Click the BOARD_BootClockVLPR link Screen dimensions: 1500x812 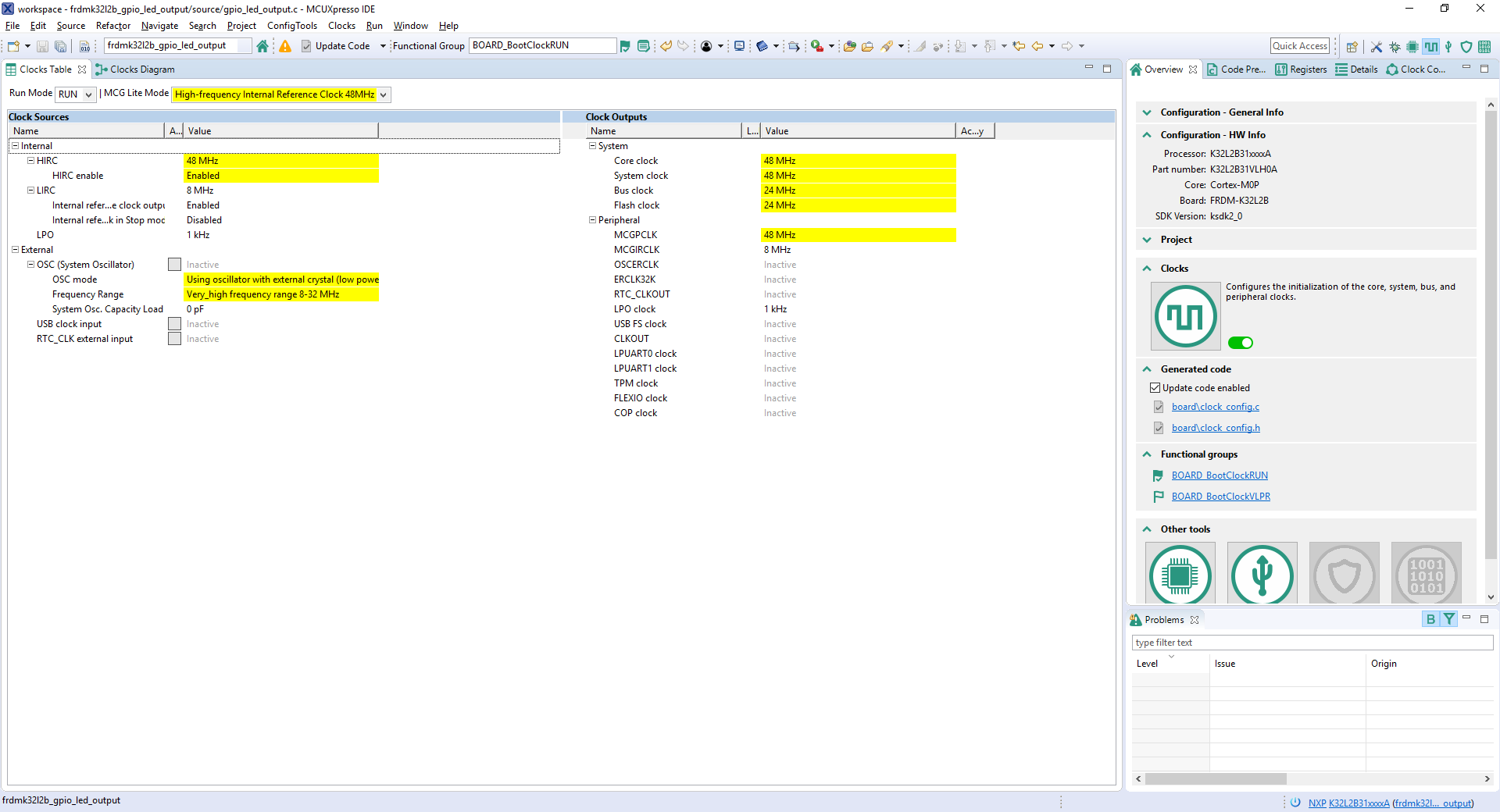[x=1220, y=497]
